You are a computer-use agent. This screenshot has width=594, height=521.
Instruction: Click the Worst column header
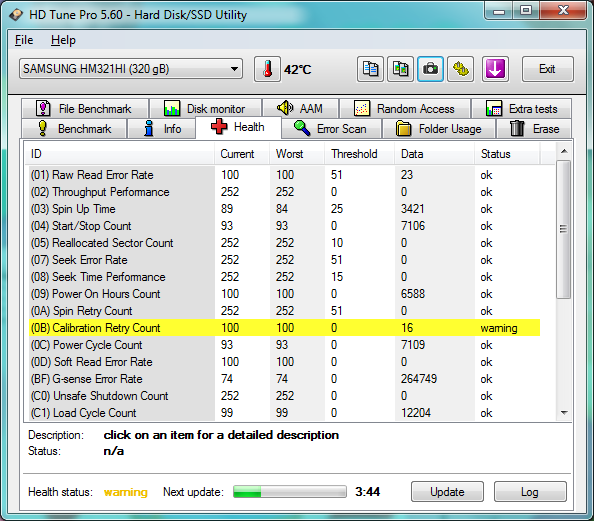coord(297,154)
